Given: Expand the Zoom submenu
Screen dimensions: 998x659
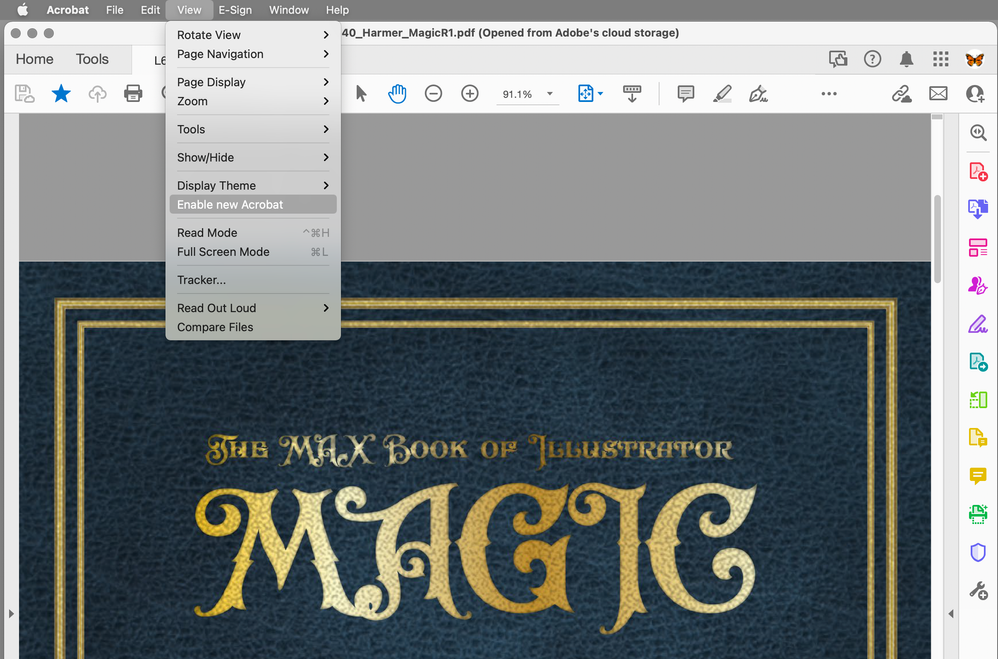Looking at the screenshot, I should (253, 101).
